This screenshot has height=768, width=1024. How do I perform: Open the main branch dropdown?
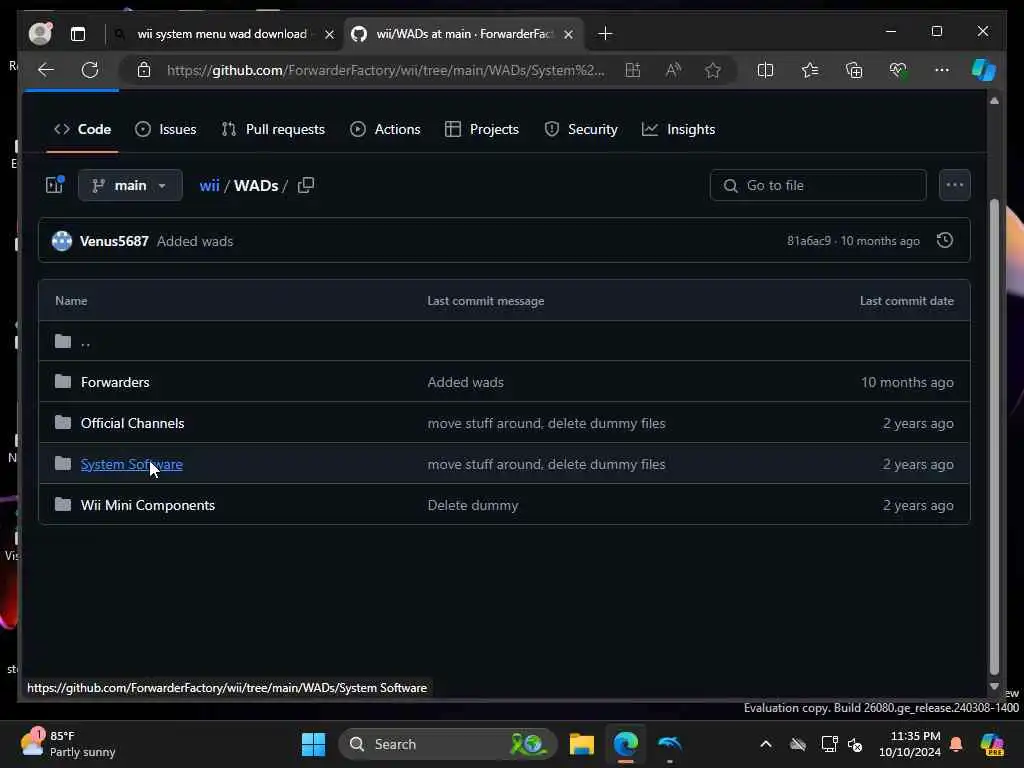pos(130,185)
